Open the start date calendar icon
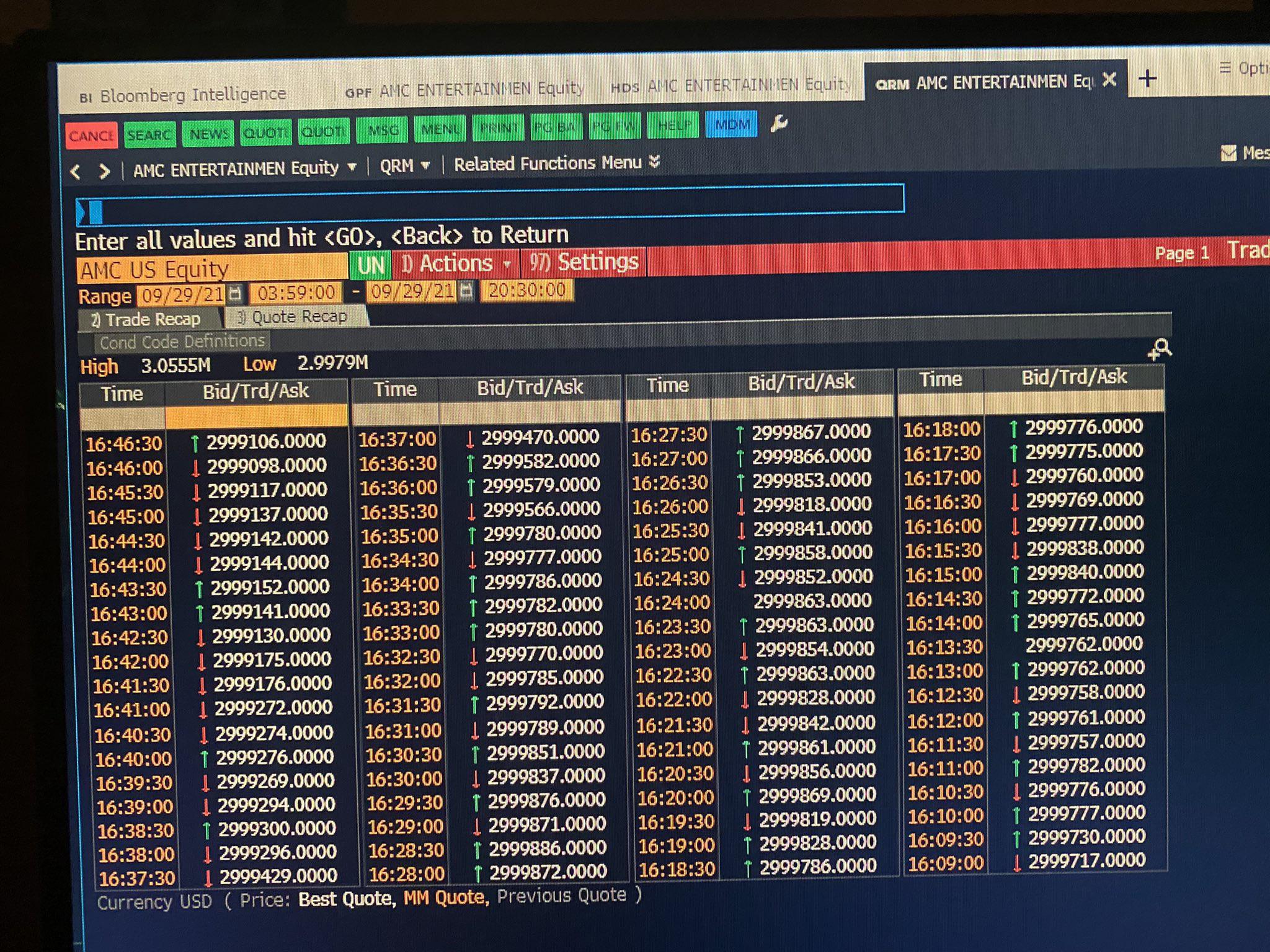1270x952 pixels. click(235, 293)
